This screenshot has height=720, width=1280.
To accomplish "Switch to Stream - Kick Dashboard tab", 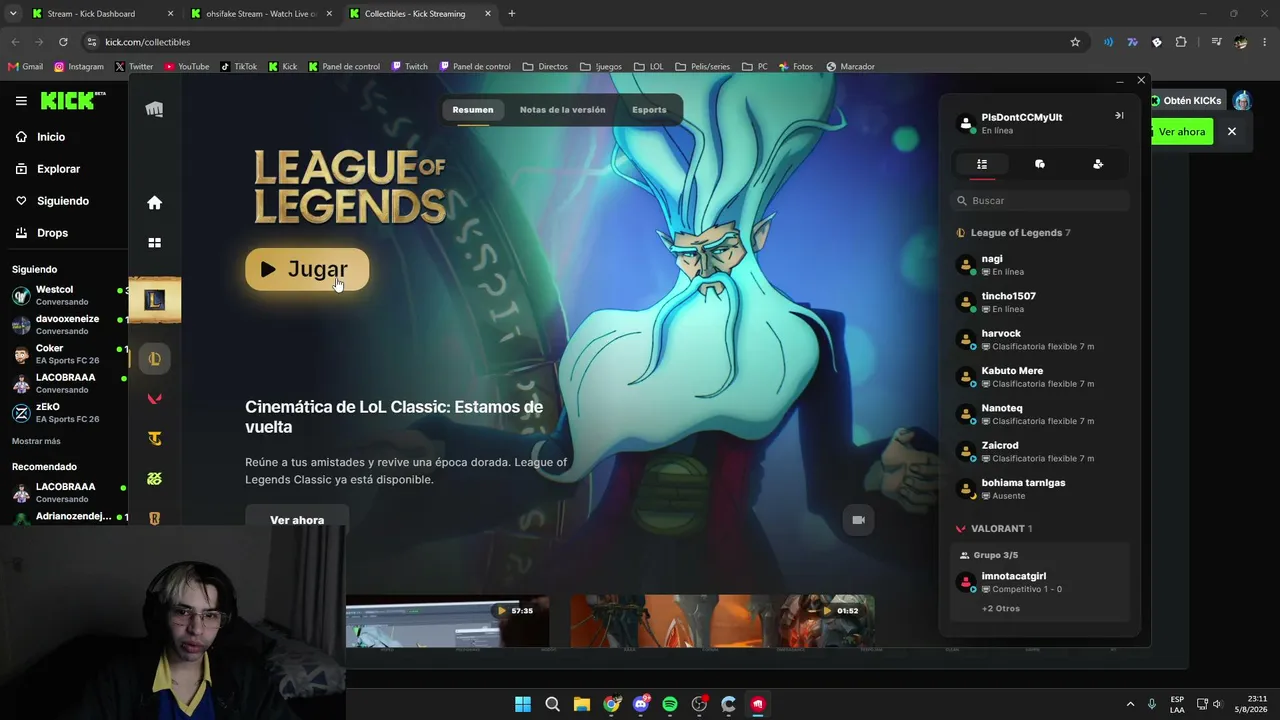I will pos(102,14).
